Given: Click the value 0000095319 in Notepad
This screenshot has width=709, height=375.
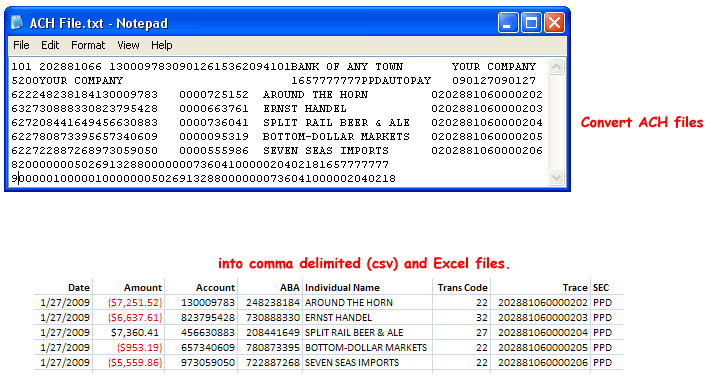Looking at the screenshot, I should coord(214,137).
